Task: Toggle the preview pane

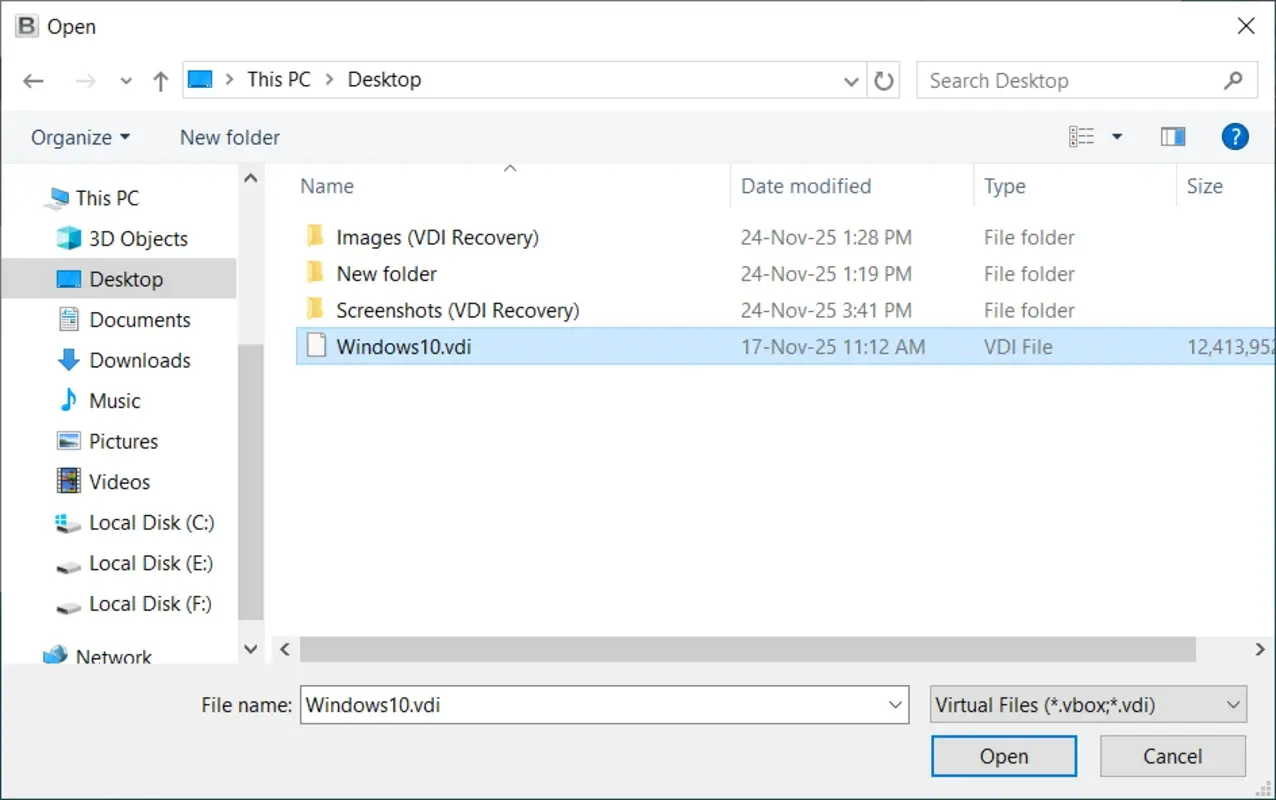Action: click(1172, 136)
